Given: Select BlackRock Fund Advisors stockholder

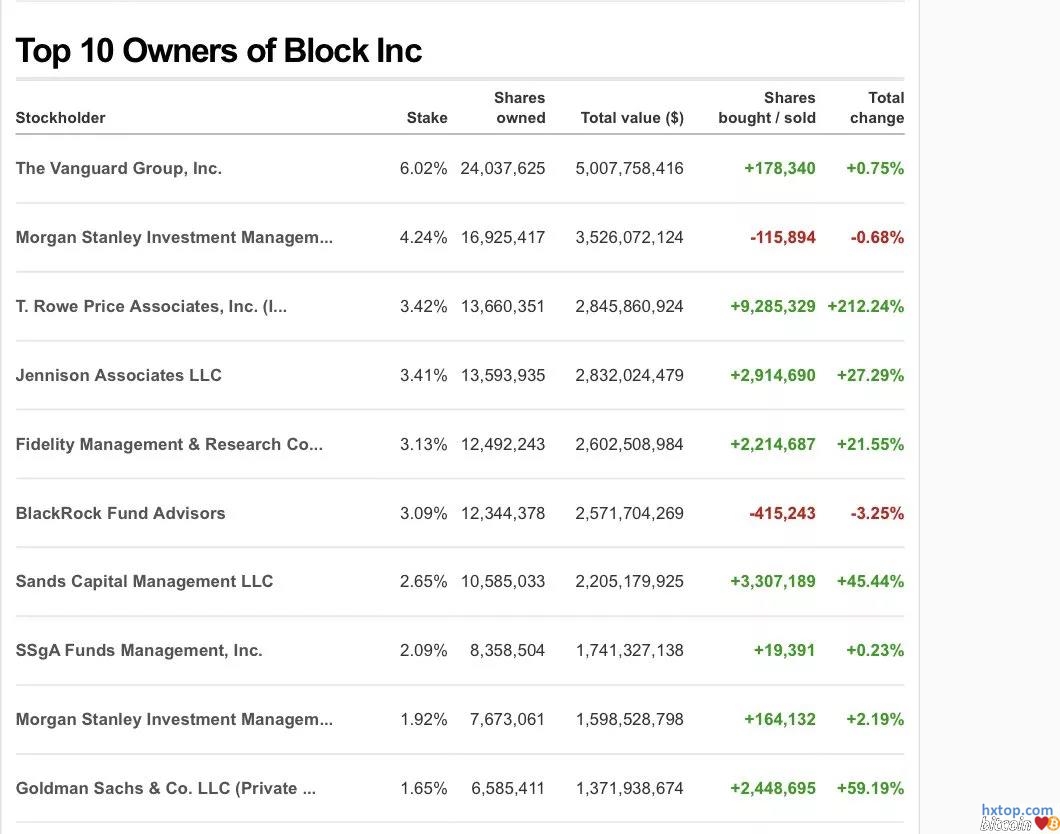Looking at the screenshot, I should tap(120, 513).
